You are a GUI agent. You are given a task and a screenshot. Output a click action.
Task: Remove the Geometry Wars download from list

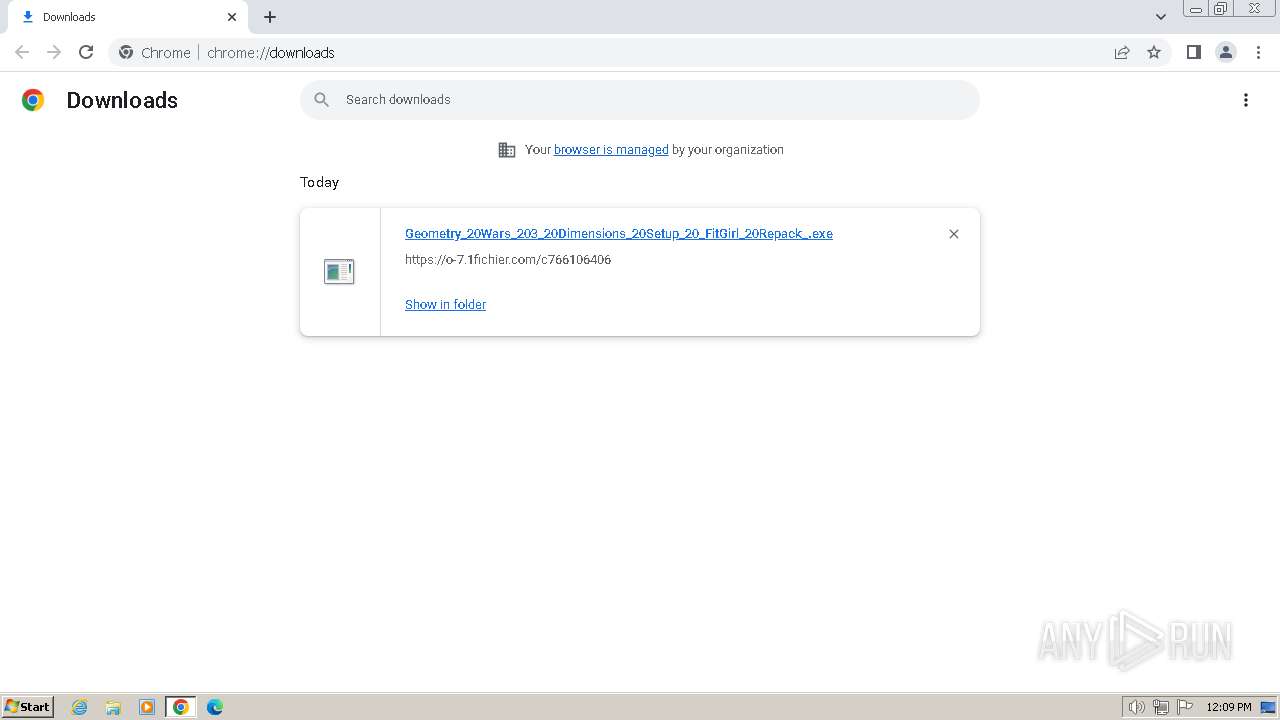[954, 234]
